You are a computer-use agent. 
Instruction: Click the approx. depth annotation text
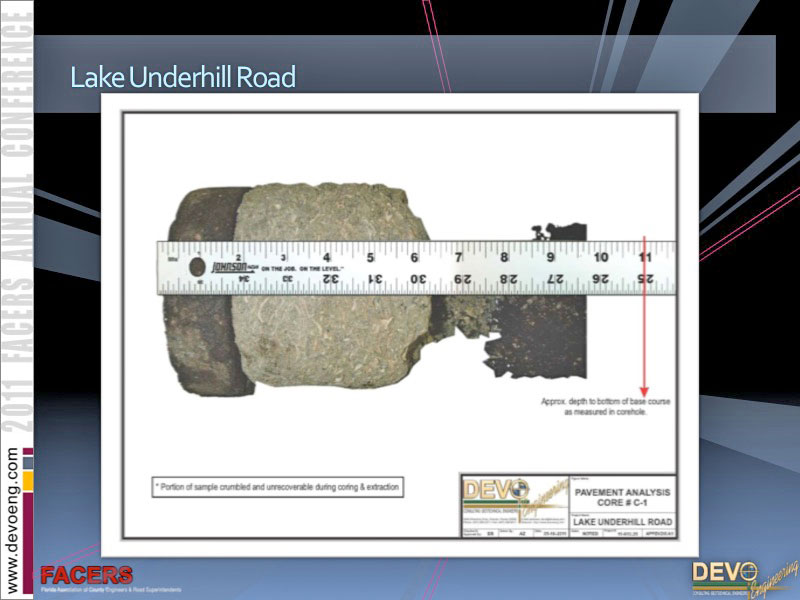(606, 406)
